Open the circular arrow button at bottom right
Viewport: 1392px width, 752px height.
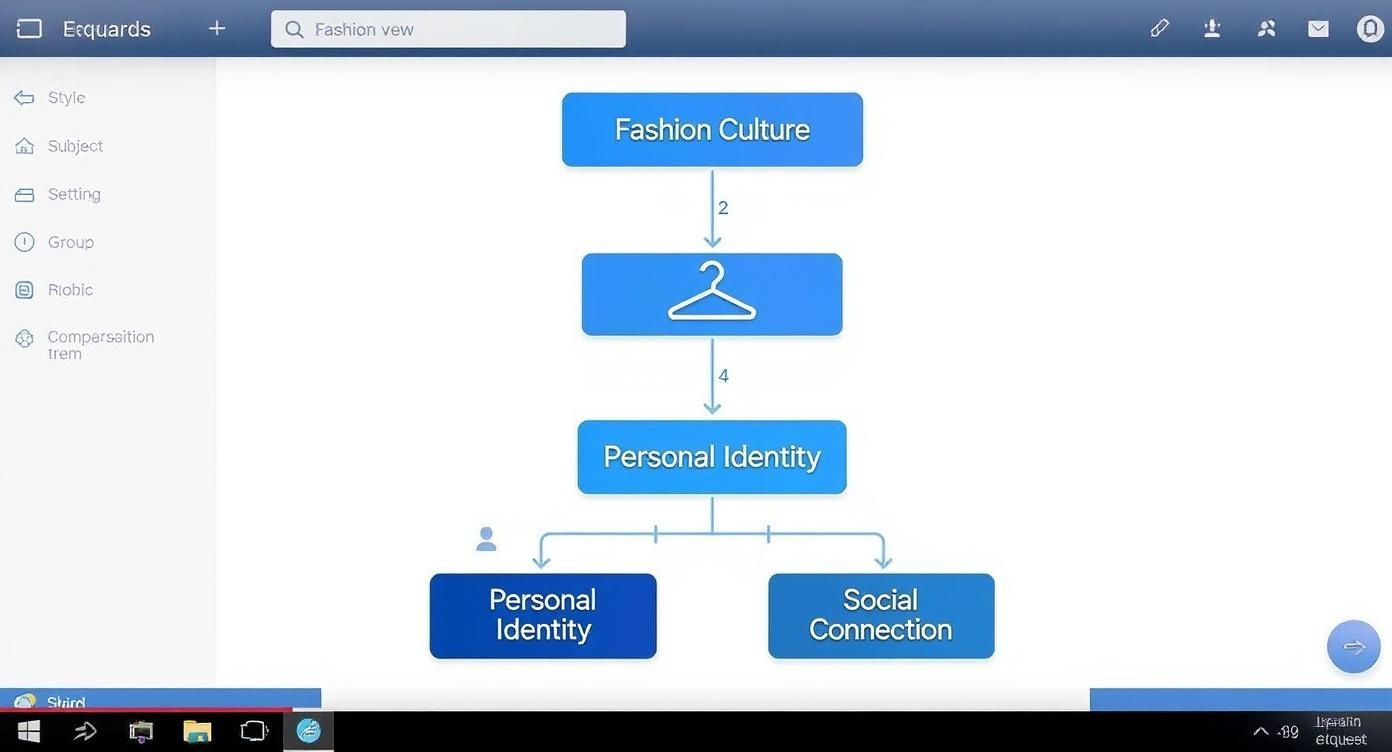[x=1353, y=646]
